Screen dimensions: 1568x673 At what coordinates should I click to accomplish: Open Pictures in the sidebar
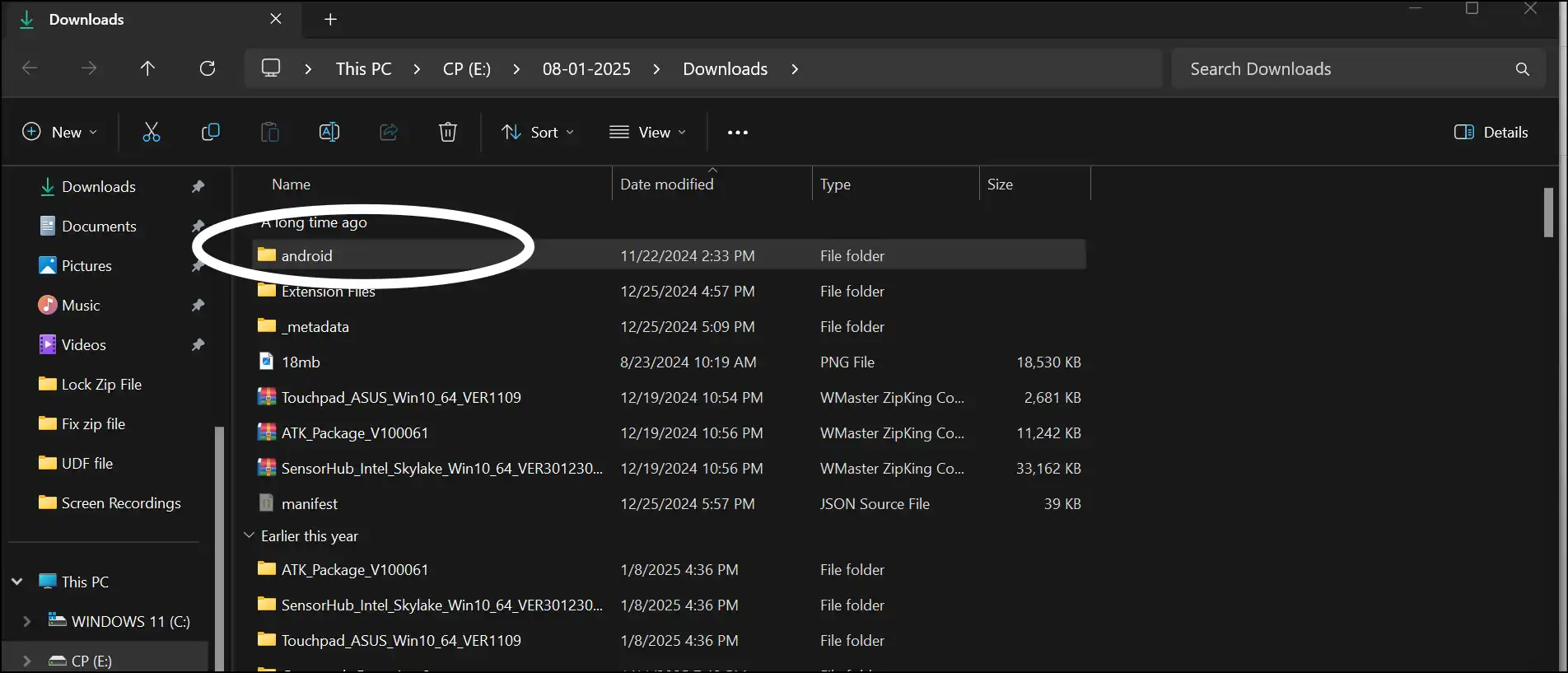coord(86,266)
